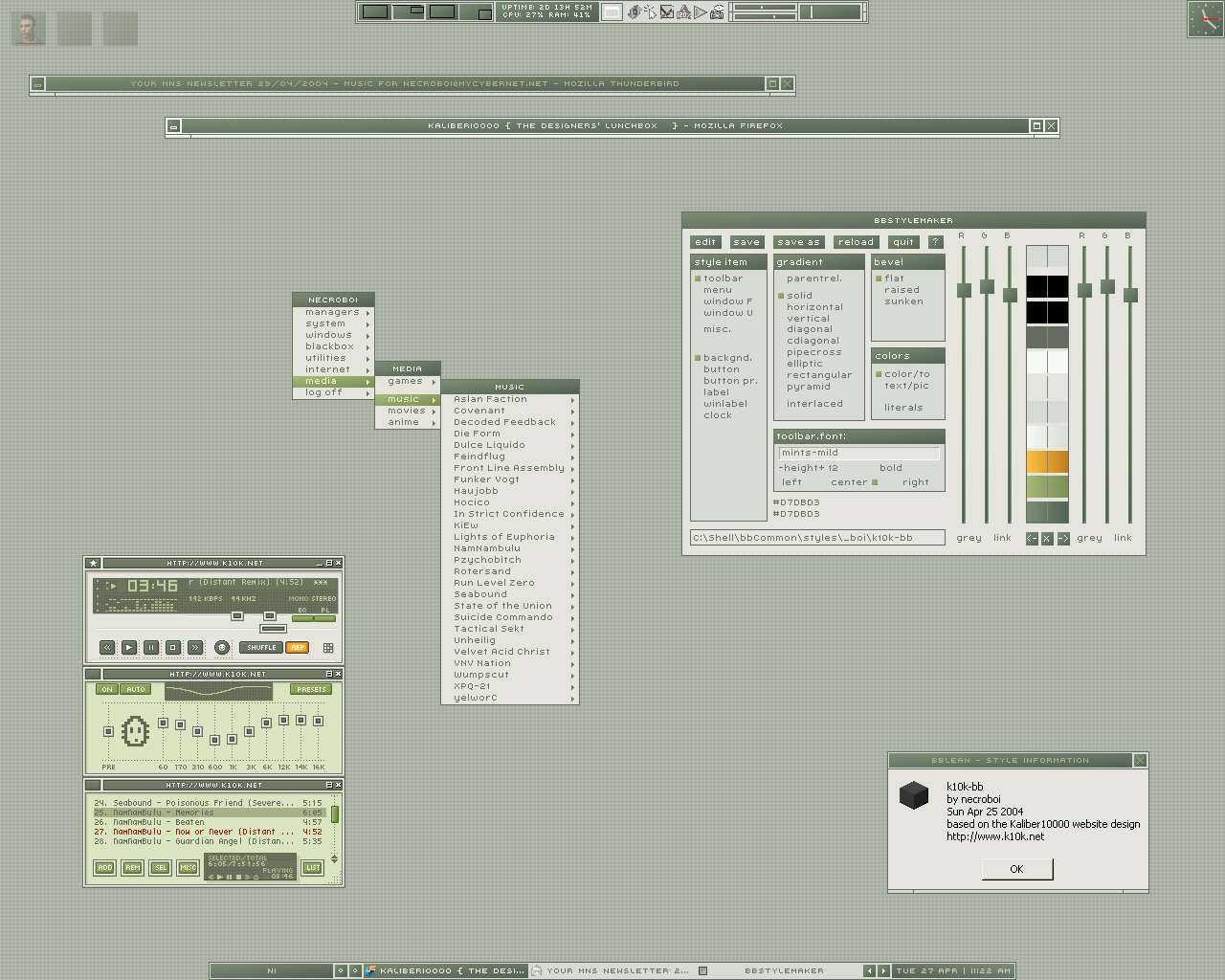Click the smiley face icon in player
Viewport: 1225px width, 980px height.
click(x=222, y=648)
